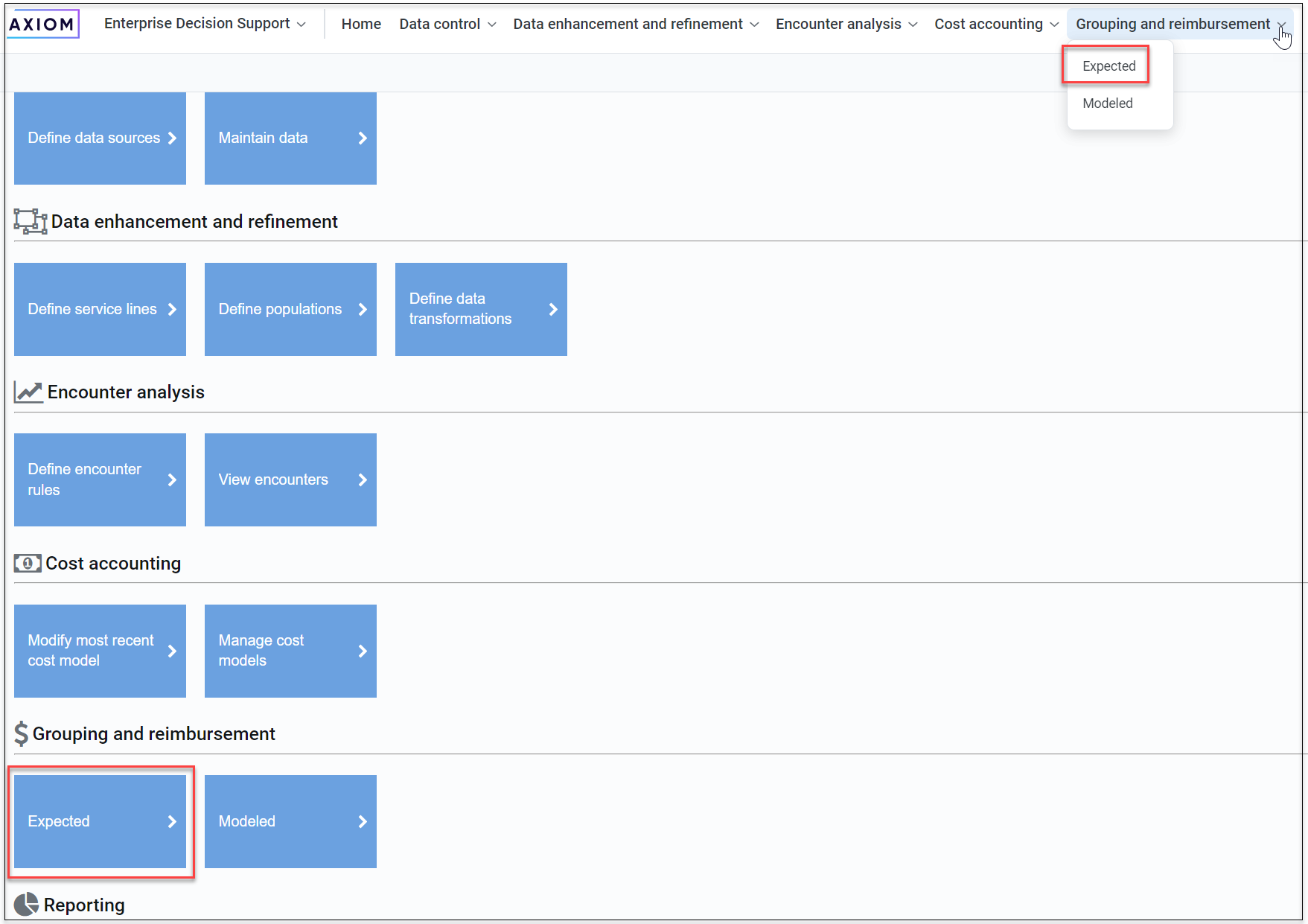Image resolution: width=1308 pixels, height=924 pixels.
Task: Open the Maintain data tile
Action: point(290,138)
